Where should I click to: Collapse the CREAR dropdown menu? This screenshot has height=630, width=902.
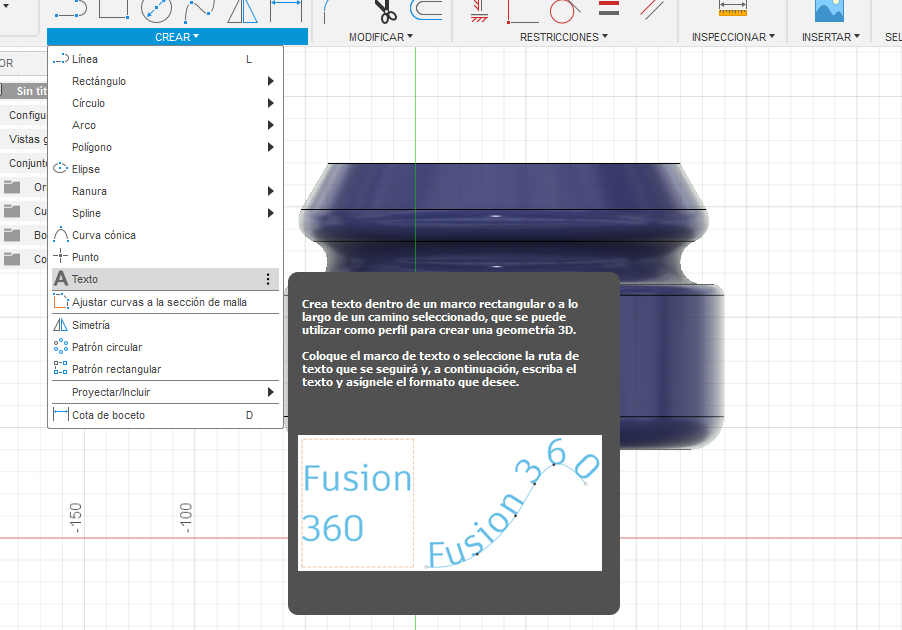click(177, 37)
